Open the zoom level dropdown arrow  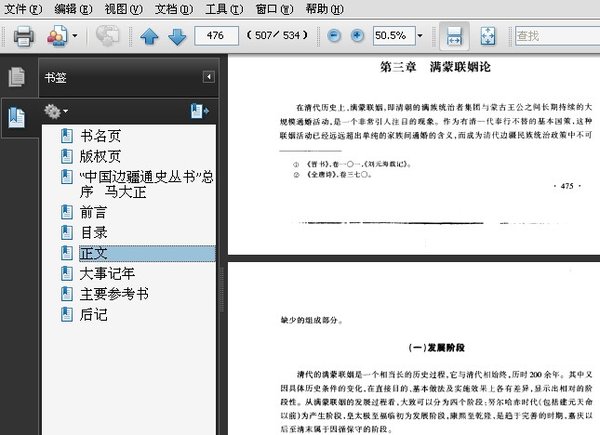point(420,36)
